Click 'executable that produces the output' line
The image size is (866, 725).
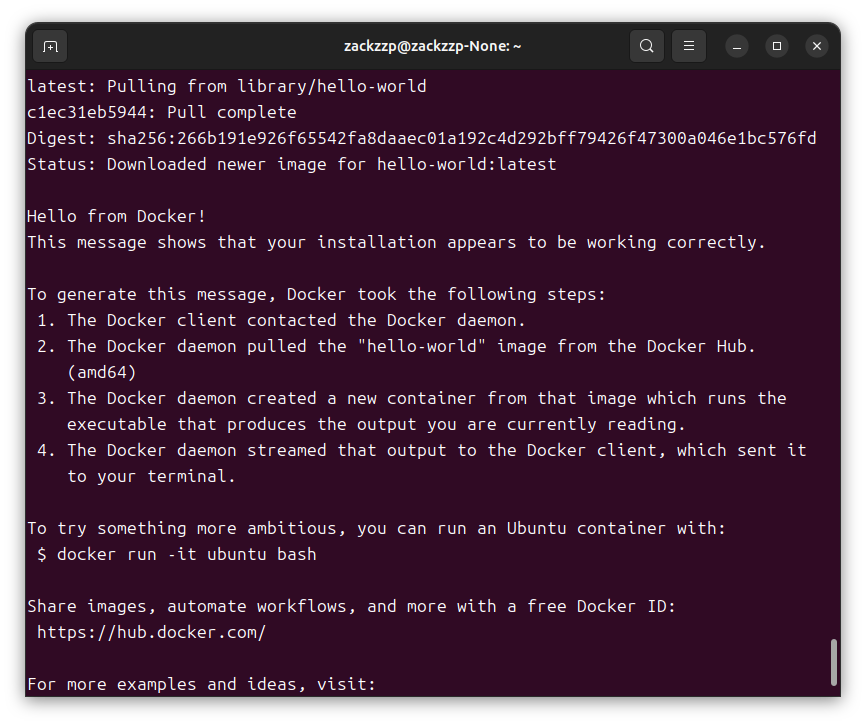[x=376, y=425]
